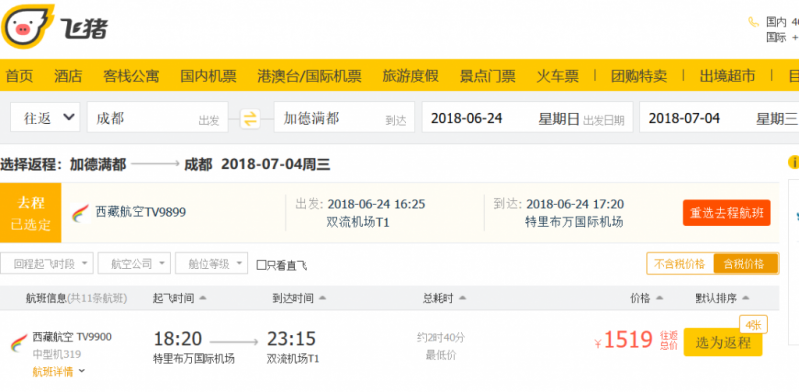Image resolution: width=799 pixels, height=392 pixels.
Task: Open the 往返 trip type dropdown
Action: (x=45, y=118)
